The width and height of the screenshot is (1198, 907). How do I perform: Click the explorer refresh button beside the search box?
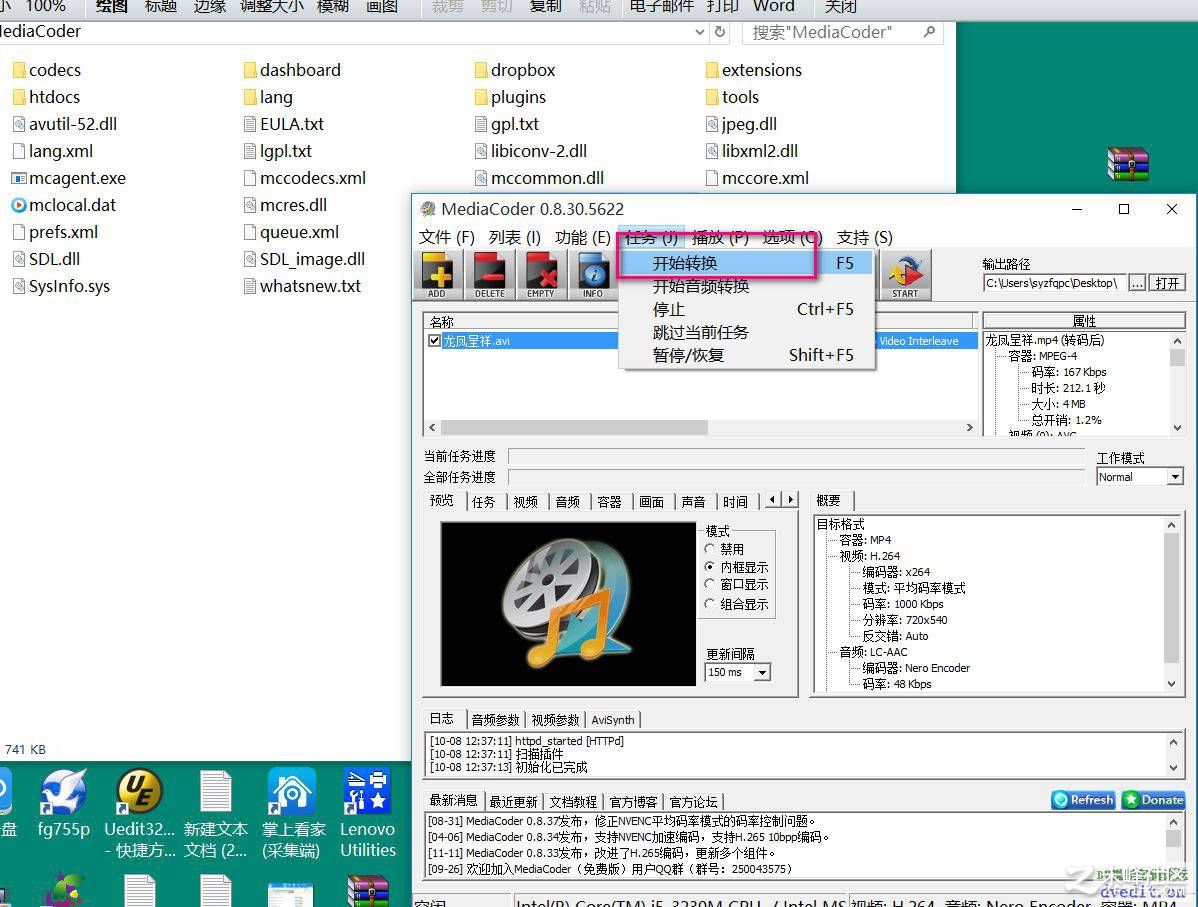click(x=720, y=32)
